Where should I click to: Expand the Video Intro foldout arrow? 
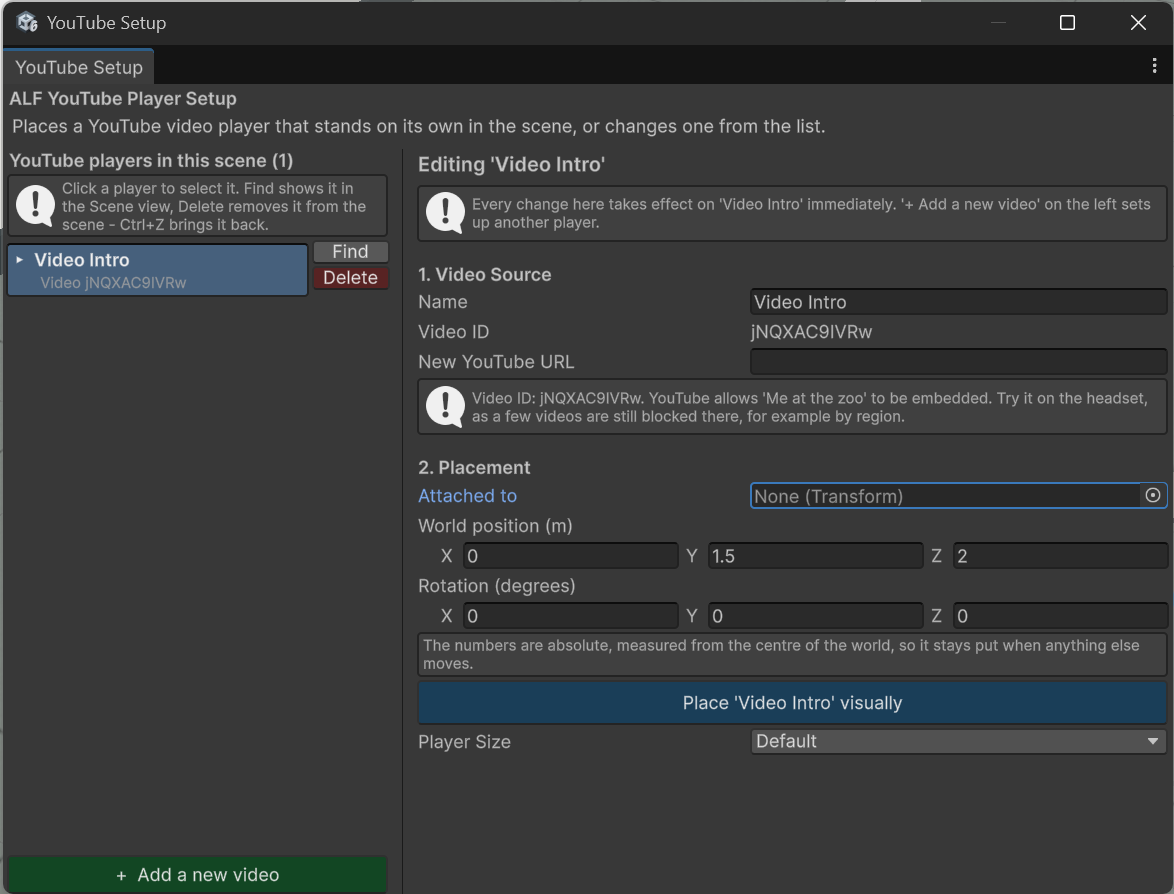pyautogui.click(x=19, y=260)
